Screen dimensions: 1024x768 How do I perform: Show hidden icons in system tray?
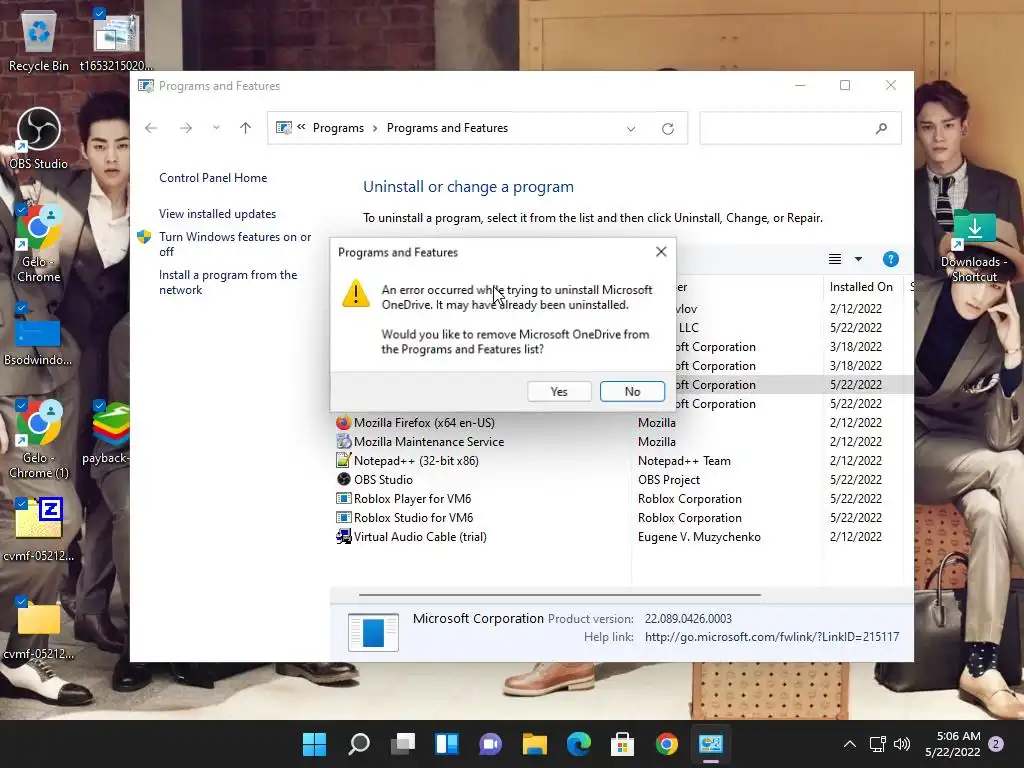click(850, 744)
